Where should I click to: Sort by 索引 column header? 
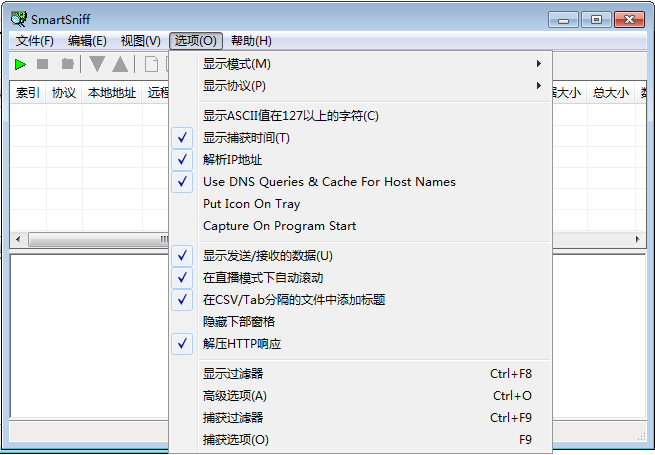(28, 92)
